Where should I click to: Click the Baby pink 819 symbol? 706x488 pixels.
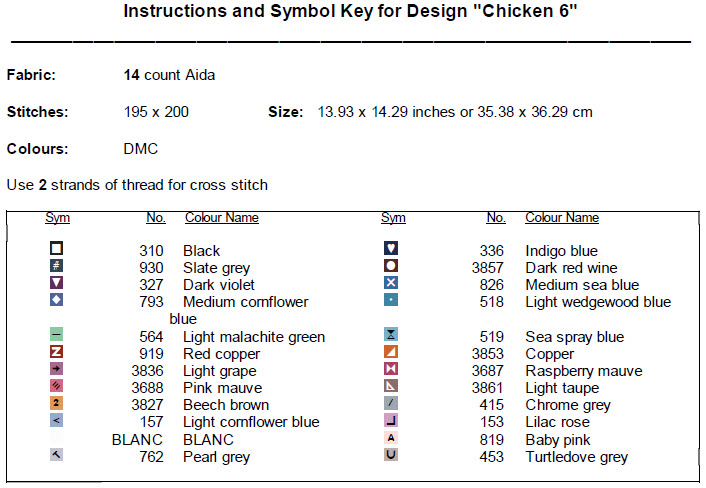[x=392, y=438]
